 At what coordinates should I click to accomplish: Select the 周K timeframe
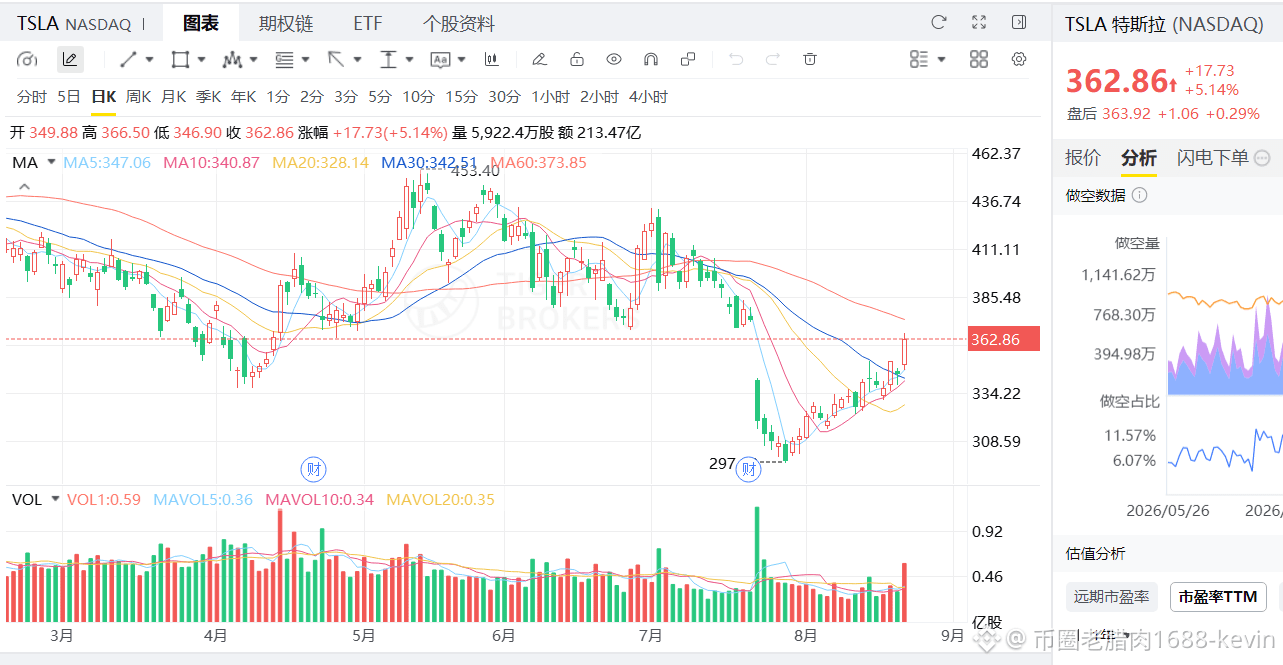point(138,97)
